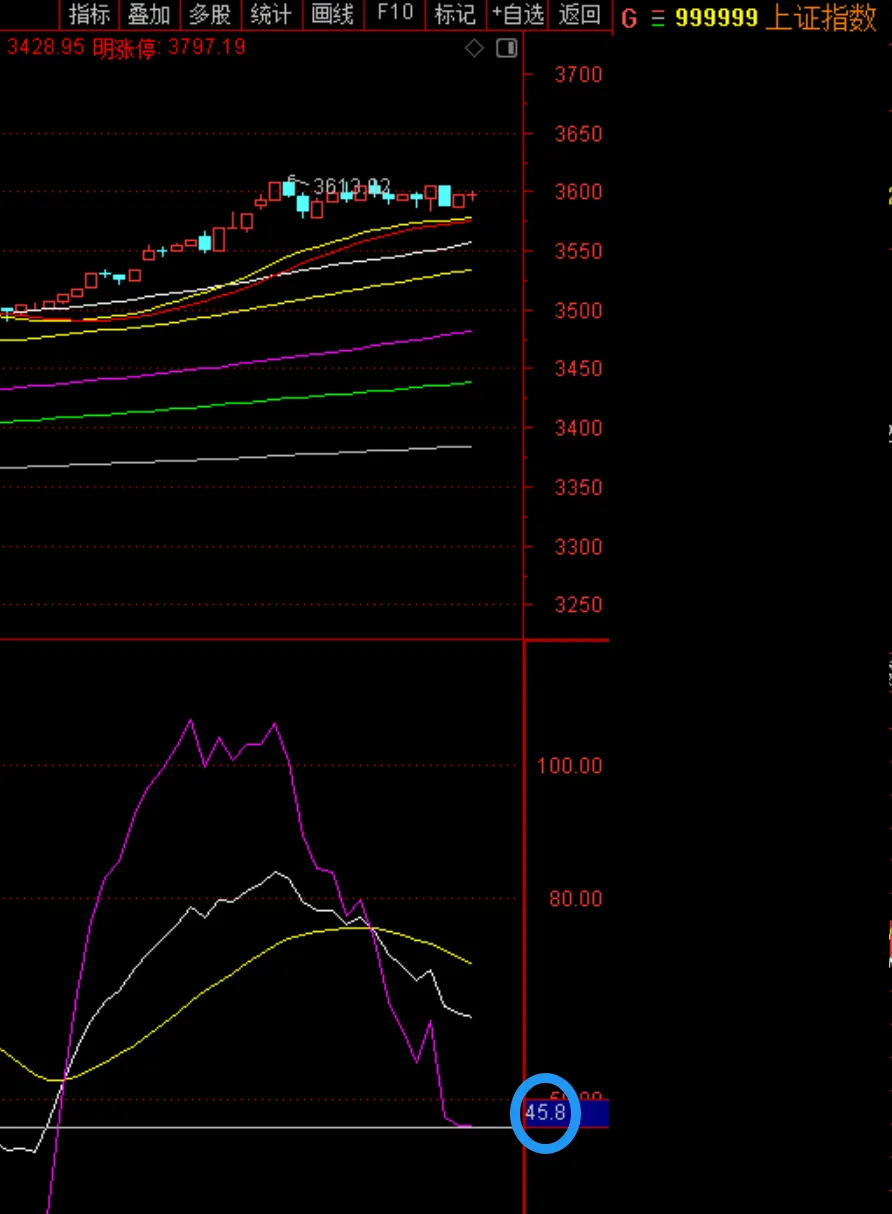Click the 3500 price axis label
Viewport: 892px width, 1214px height.
point(578,310)
